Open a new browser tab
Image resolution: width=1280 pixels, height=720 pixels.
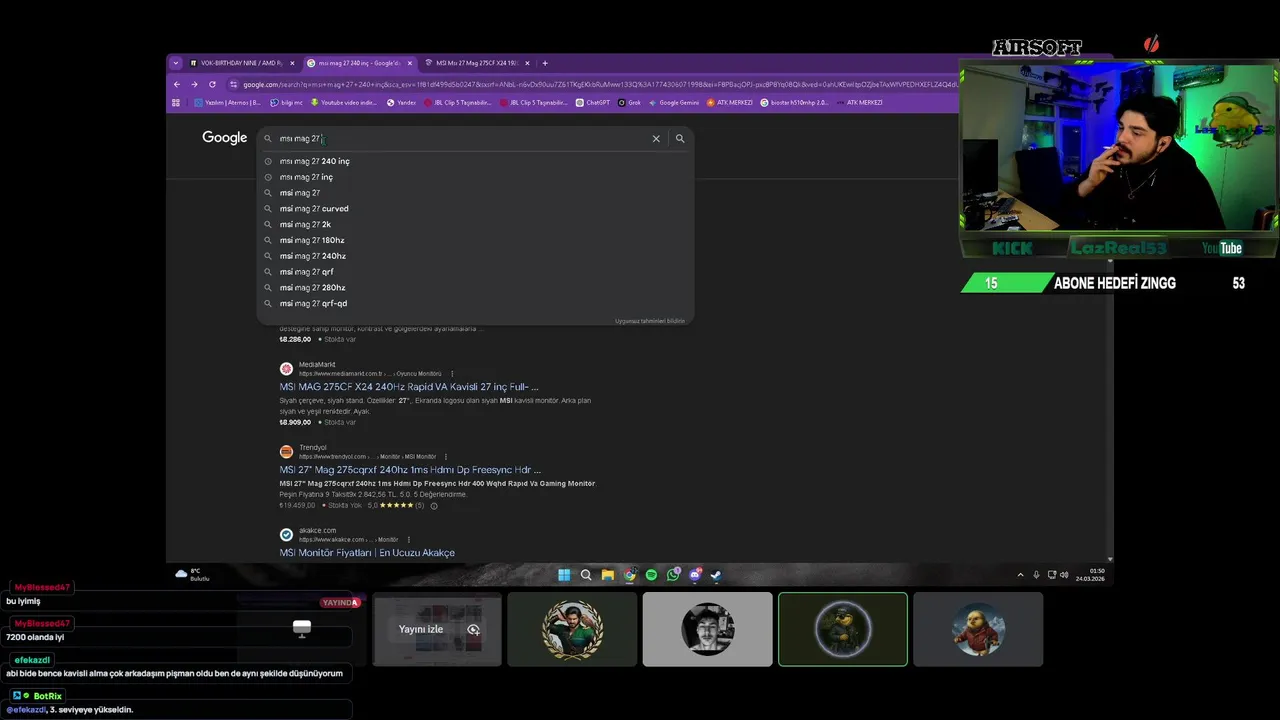coord(545,63)
